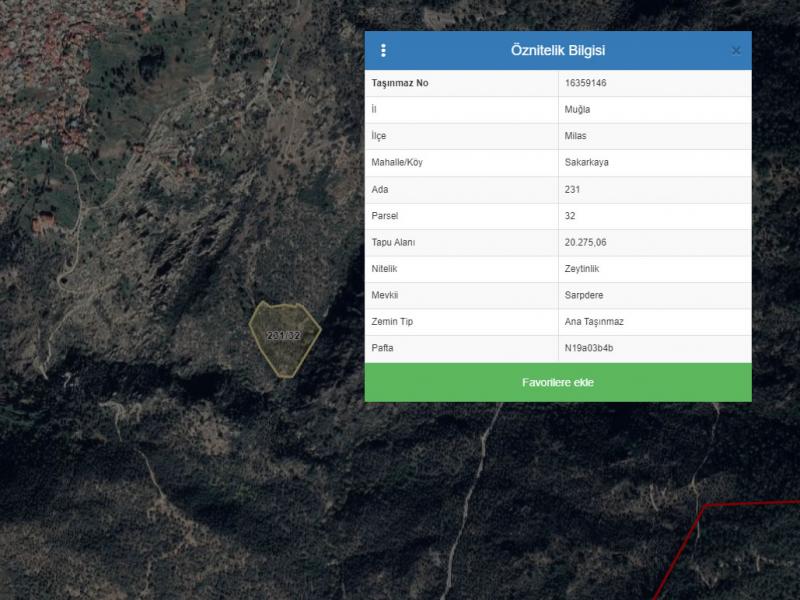The image size is (800, 600).
Task: Click the Öznitelik Bilgisi panel title
Action: click(x=557, y=51)
